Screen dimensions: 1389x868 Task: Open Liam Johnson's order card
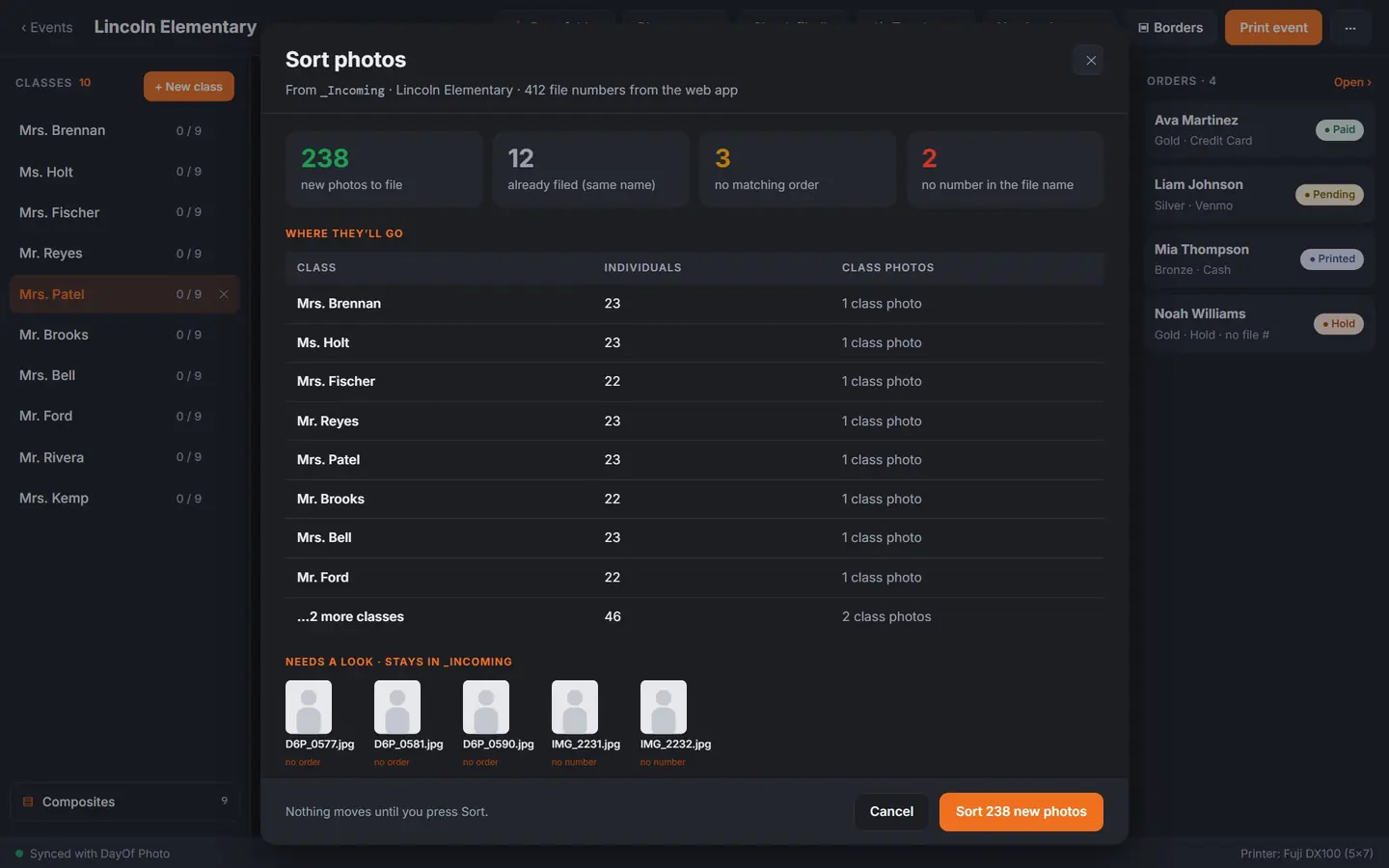[x=1259, y=195]
